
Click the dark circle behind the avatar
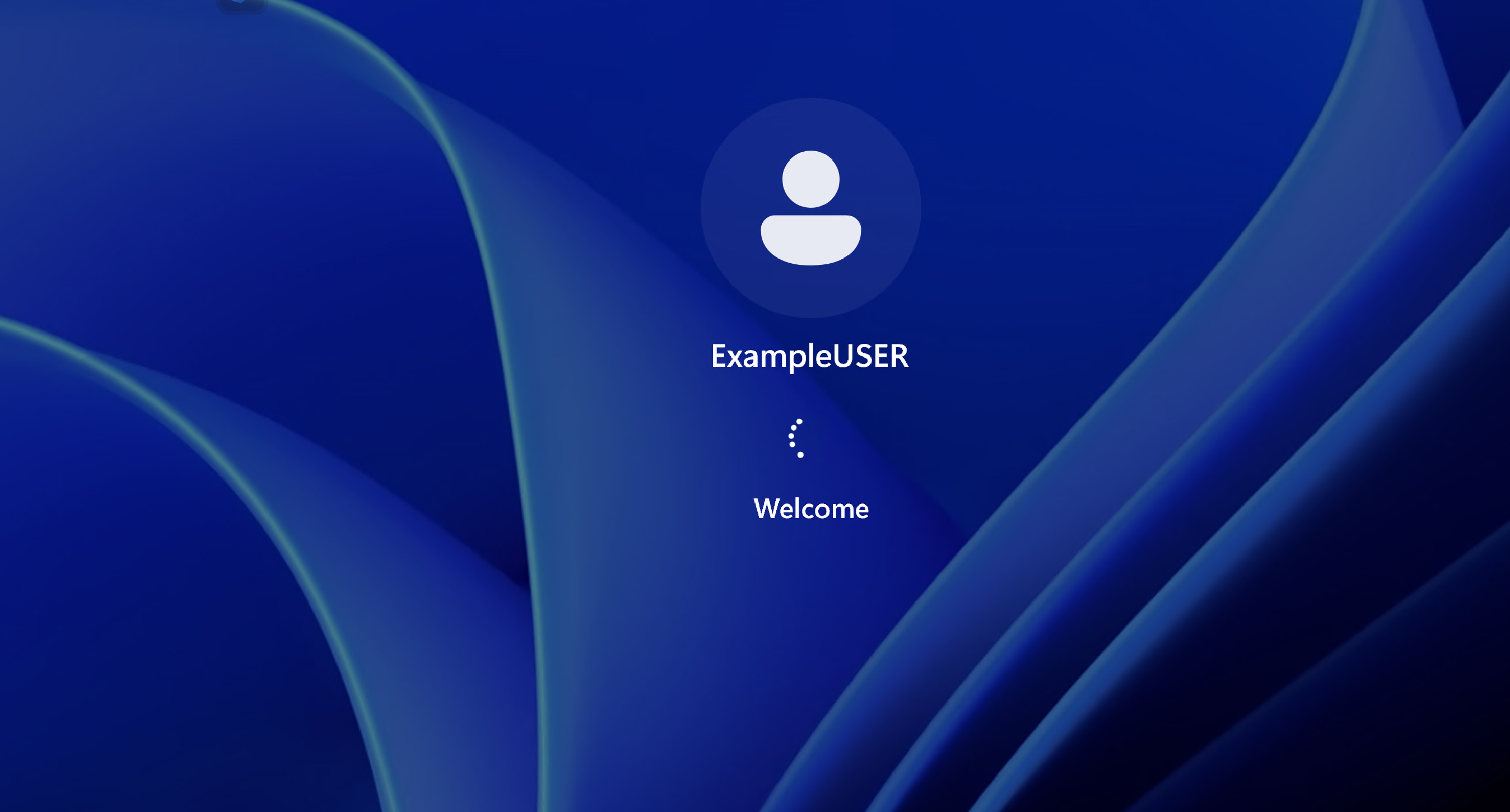(x=810, y=293)
